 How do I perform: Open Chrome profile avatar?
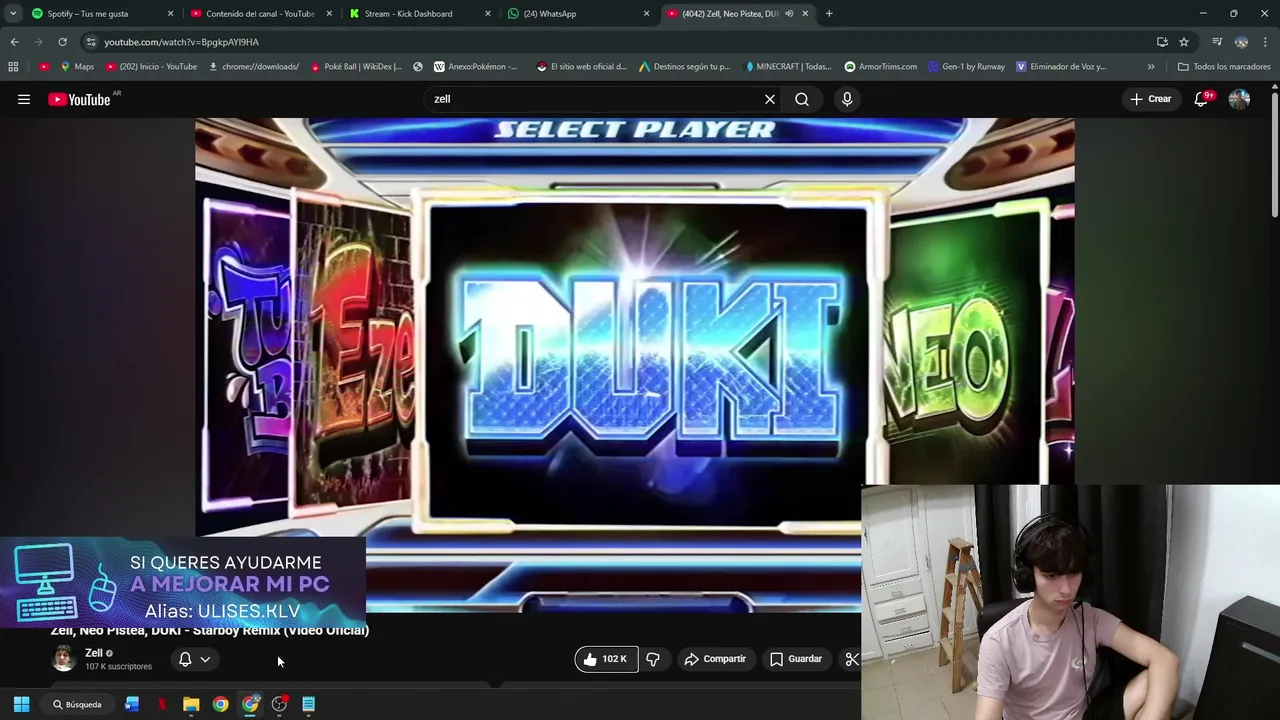tap(1241, 42)
